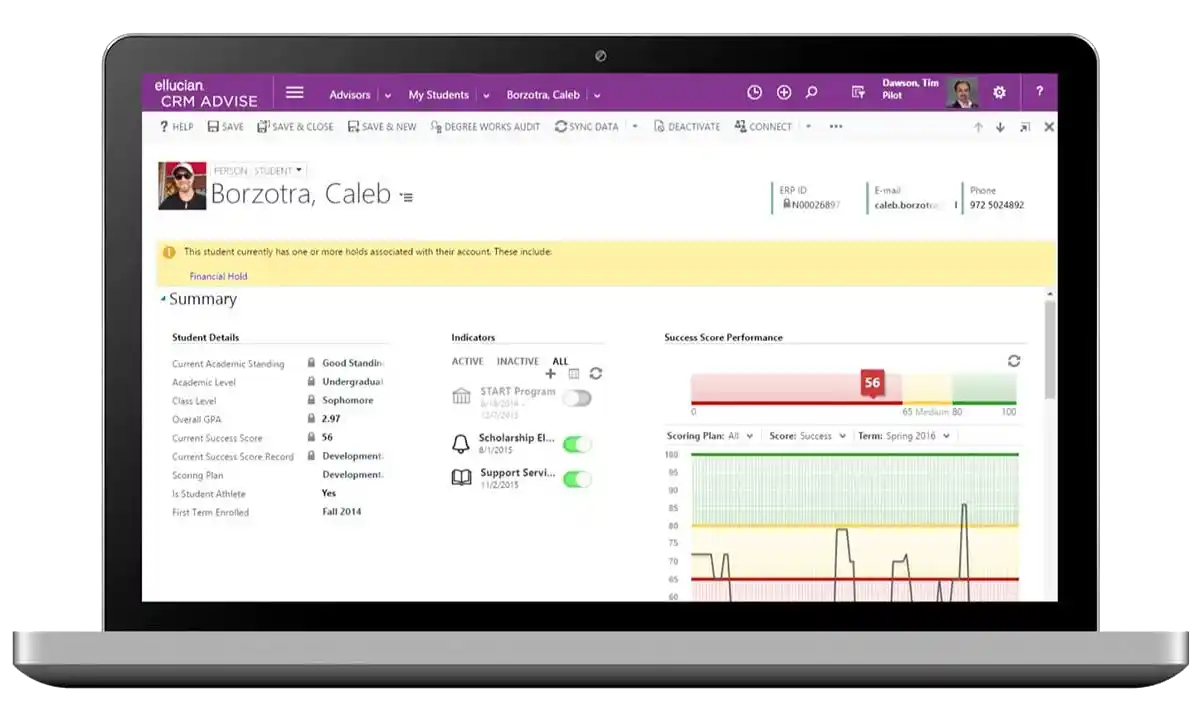Click Caleb's student photo thumbnail

[182, 186]
